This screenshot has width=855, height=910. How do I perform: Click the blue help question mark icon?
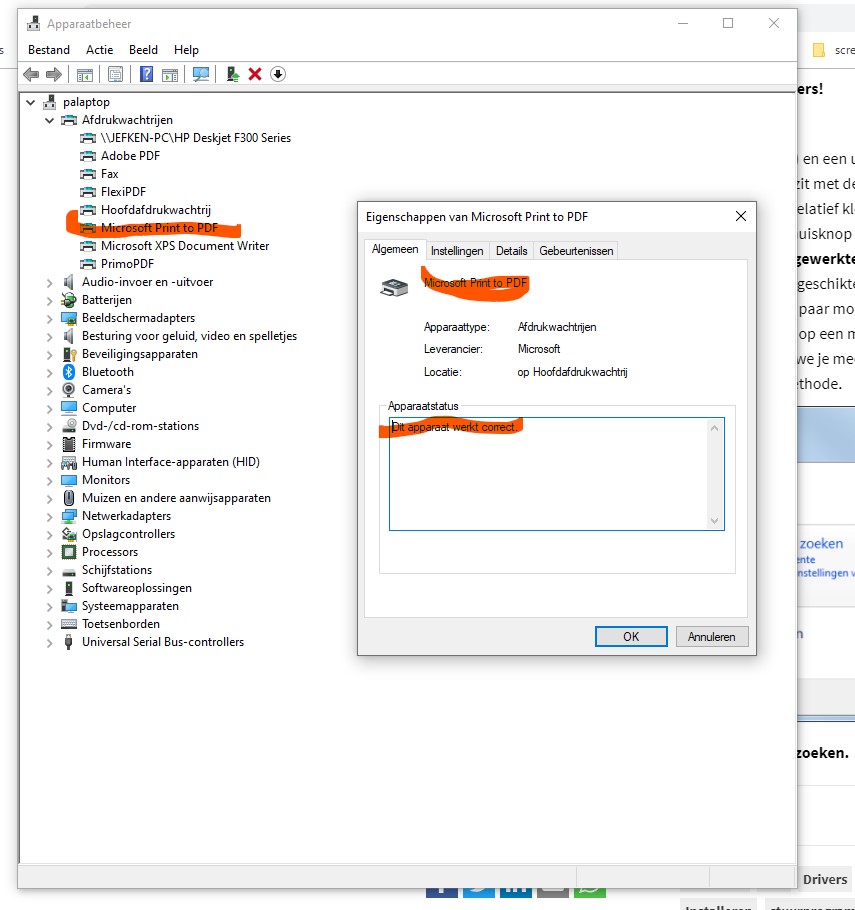click(x=146, y=74)
